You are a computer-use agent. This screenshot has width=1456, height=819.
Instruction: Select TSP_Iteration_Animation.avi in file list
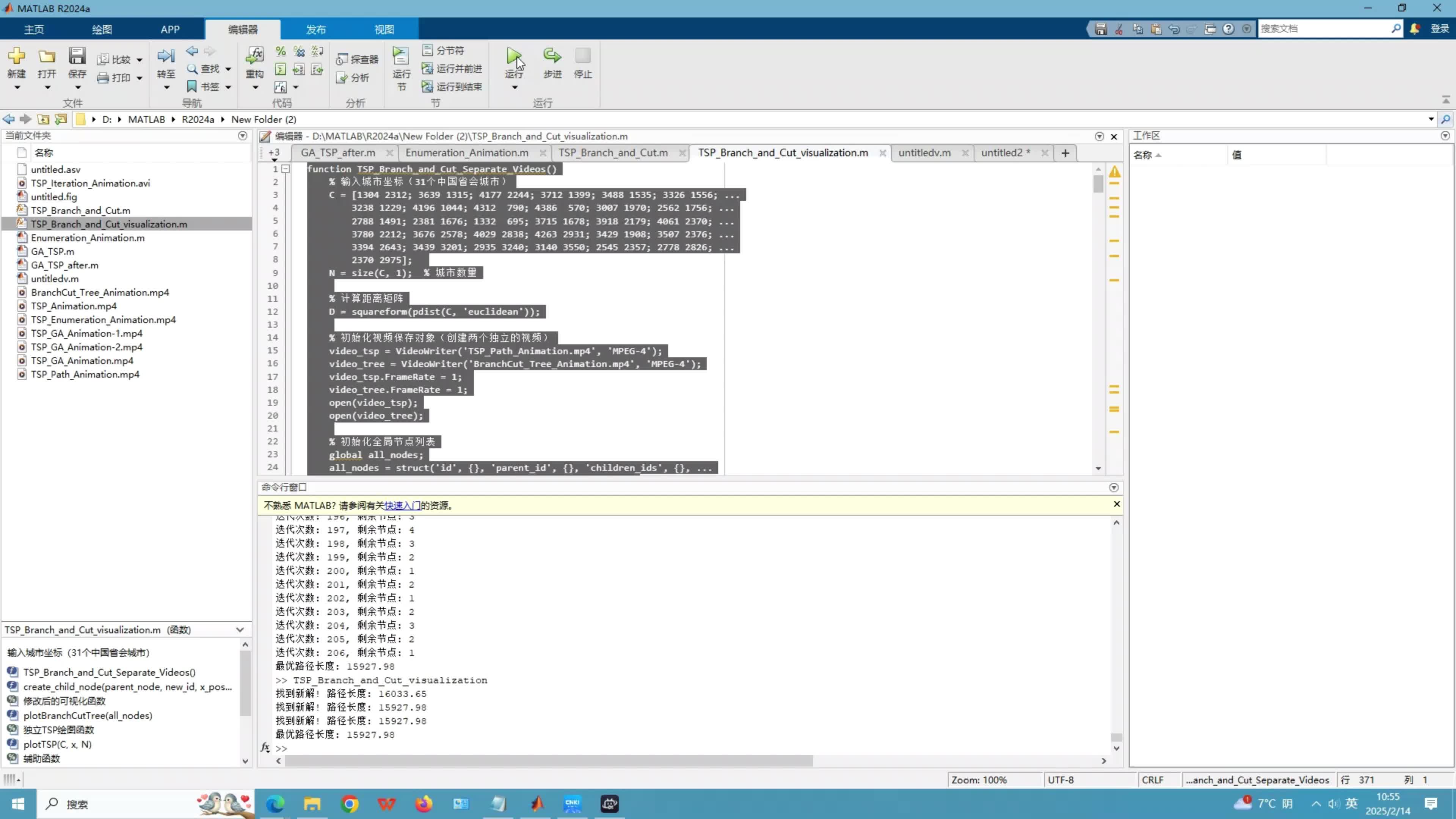pos(91,183)
